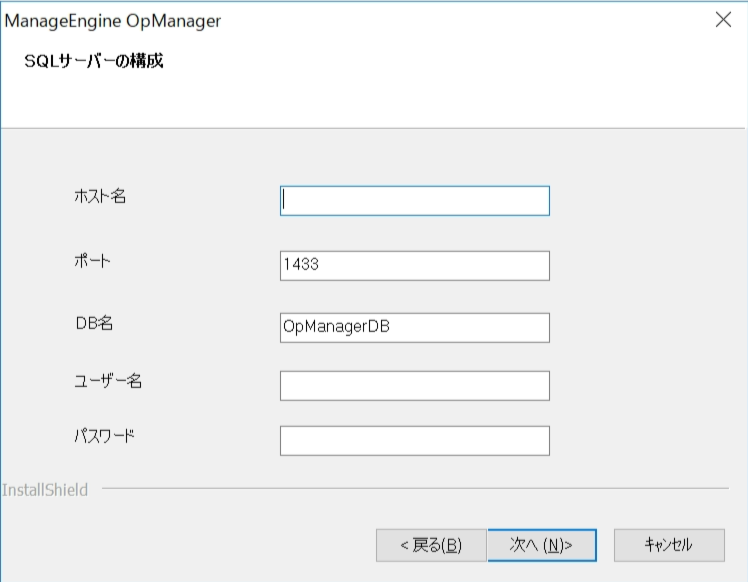Click the SQLサーバーの構成 heading
This screenshot has width=748, height=582.
coord(94,61)
